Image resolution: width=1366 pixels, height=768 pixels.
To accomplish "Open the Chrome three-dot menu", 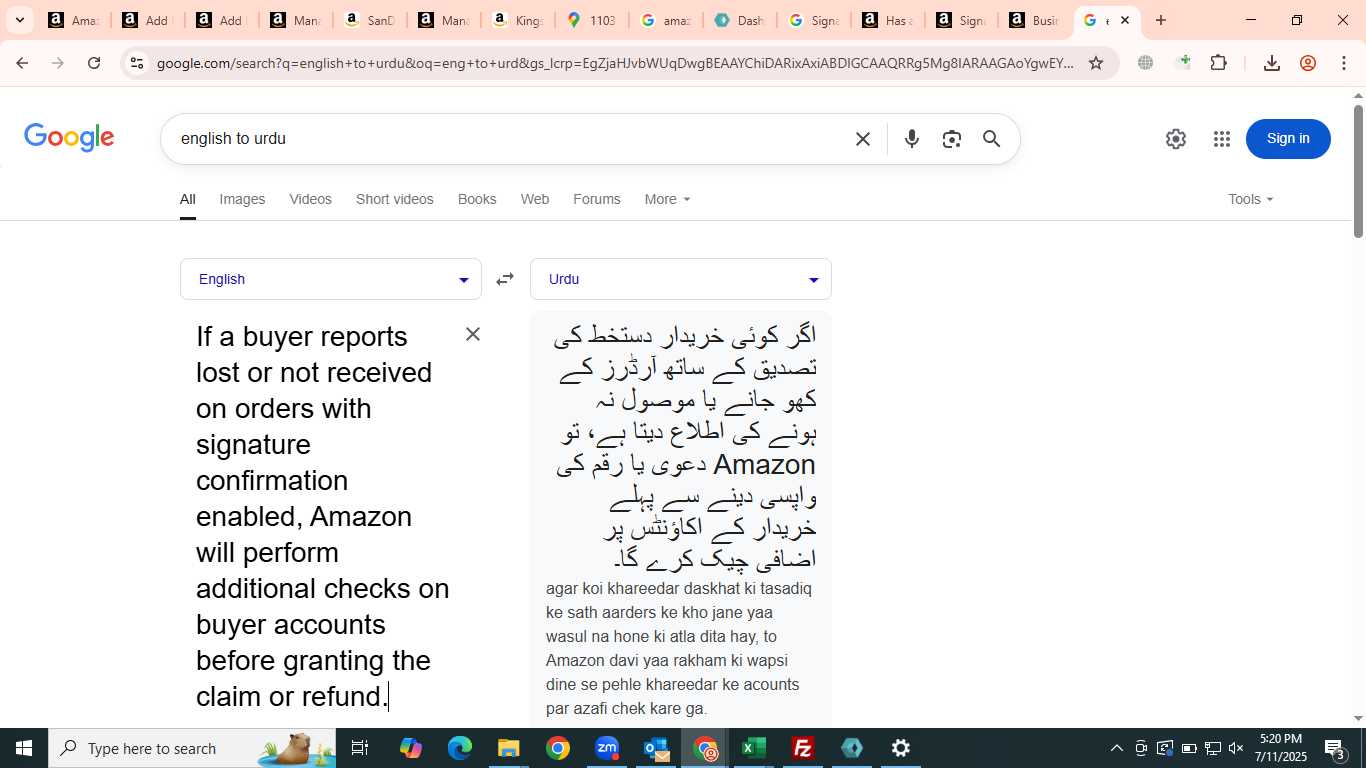I will point(1343,63).
